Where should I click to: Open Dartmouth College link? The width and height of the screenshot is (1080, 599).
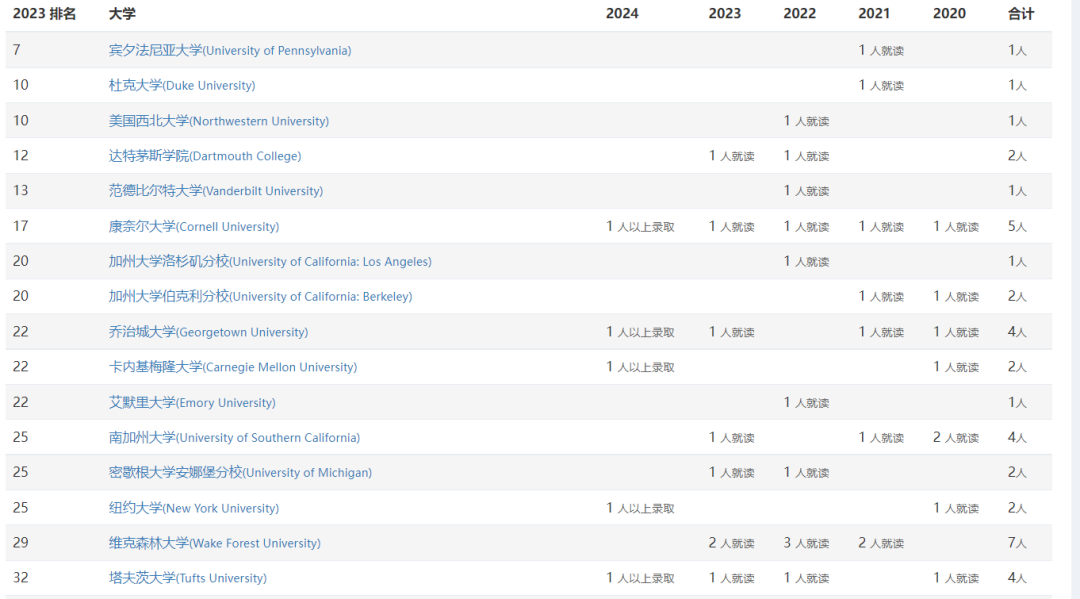205,156
